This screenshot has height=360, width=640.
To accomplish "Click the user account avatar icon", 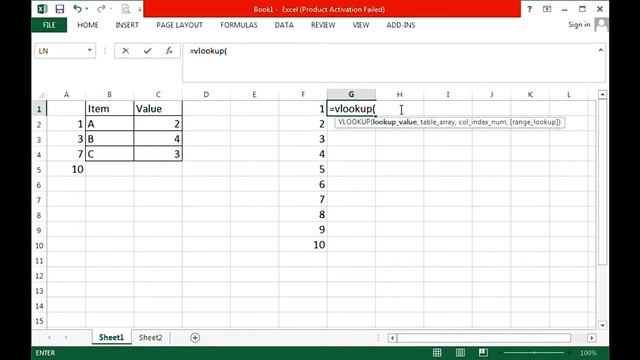I will 601,25.
